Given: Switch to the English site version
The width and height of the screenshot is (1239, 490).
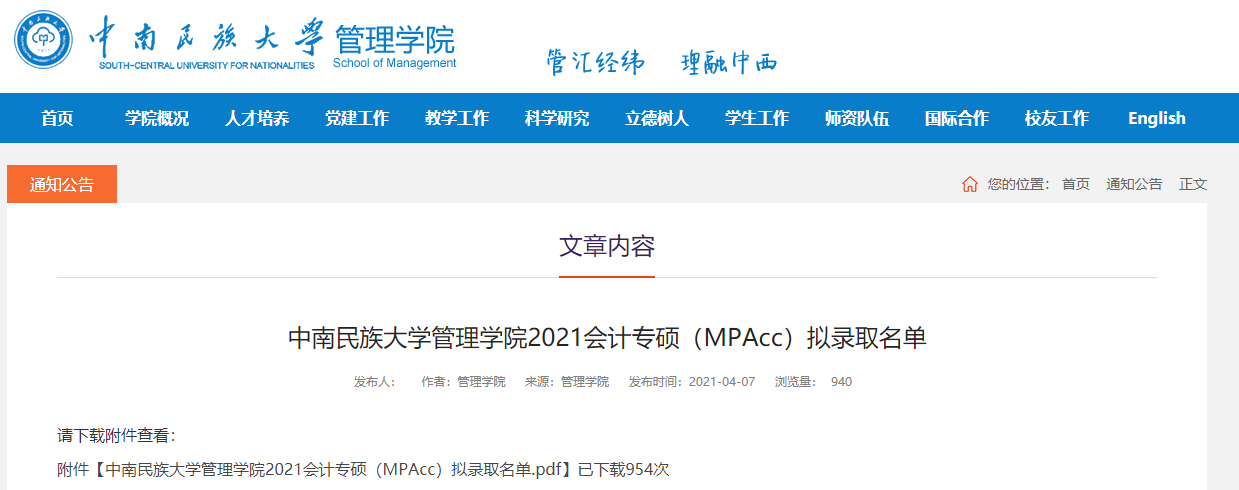Looking at the screenshot, I should pos(1157,118).
